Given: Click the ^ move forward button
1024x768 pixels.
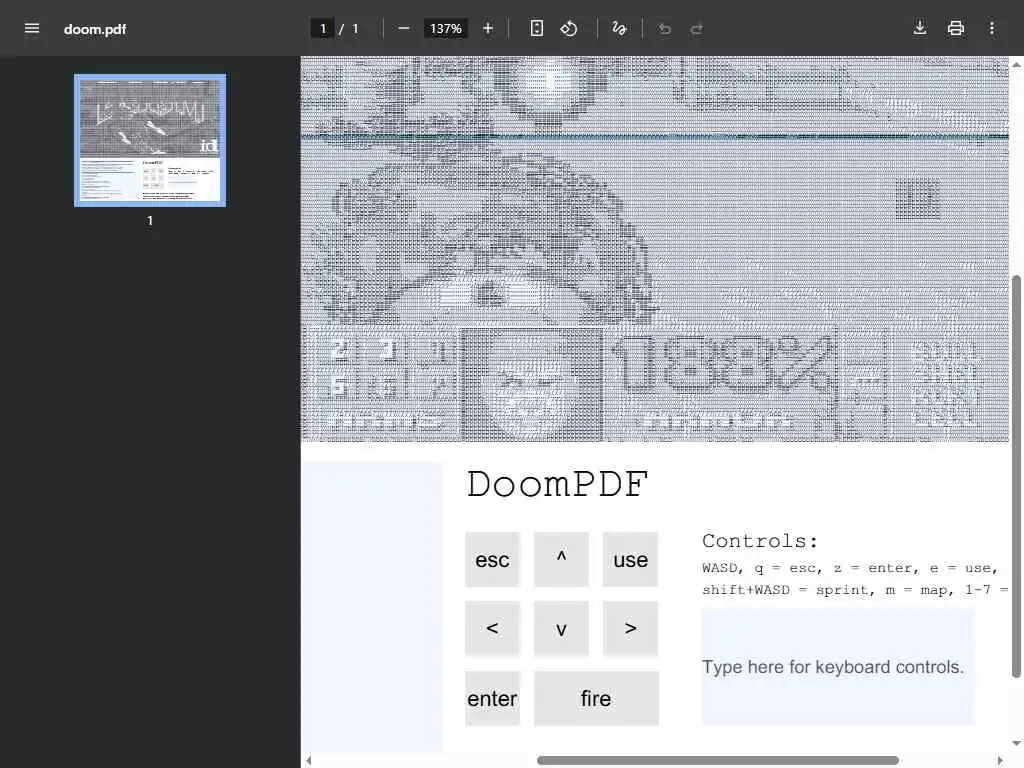Looking at the screenshot, I should pyautogui.click(x=561, y=559).
